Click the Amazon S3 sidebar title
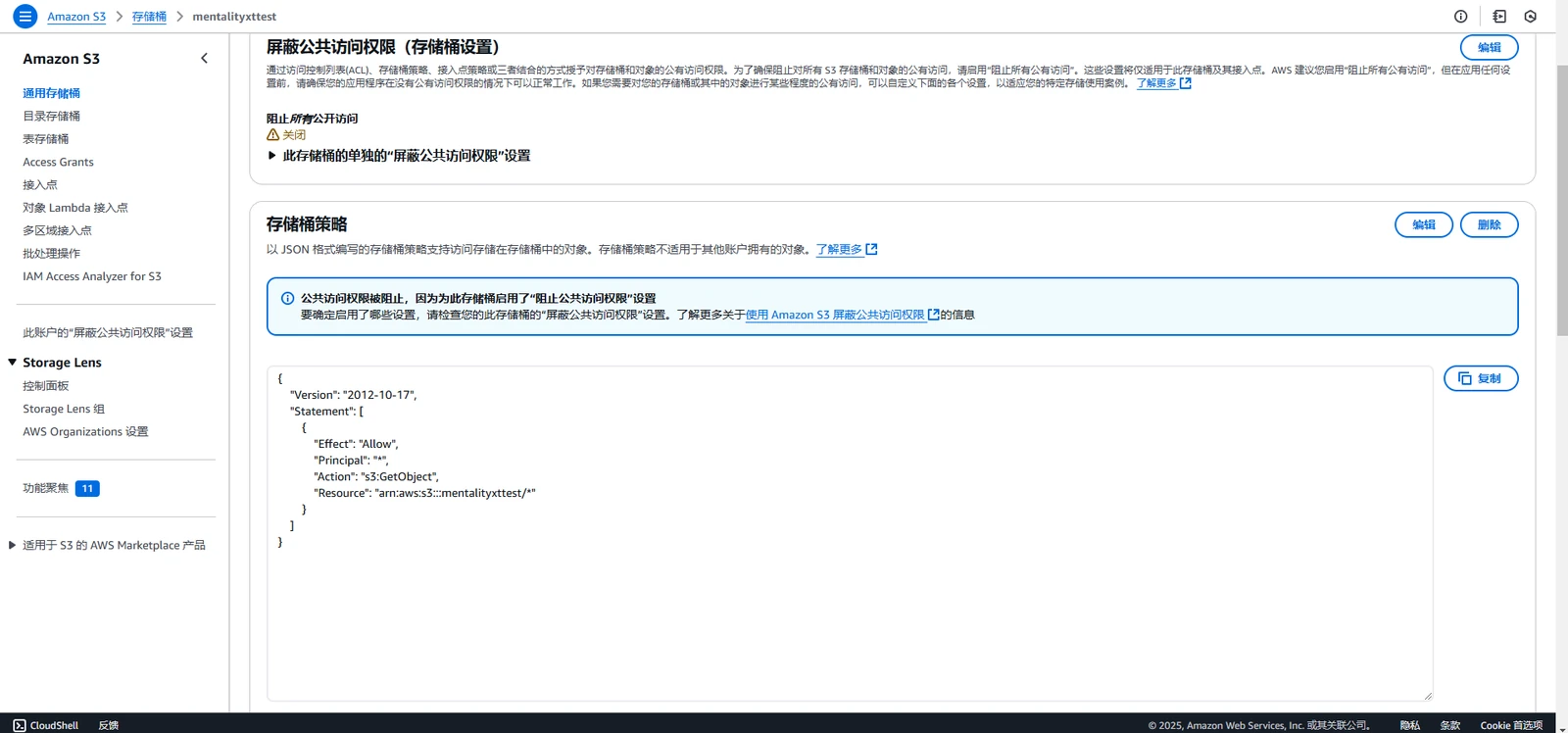Viewport: 1568px width, 733px height. [62, 59]
